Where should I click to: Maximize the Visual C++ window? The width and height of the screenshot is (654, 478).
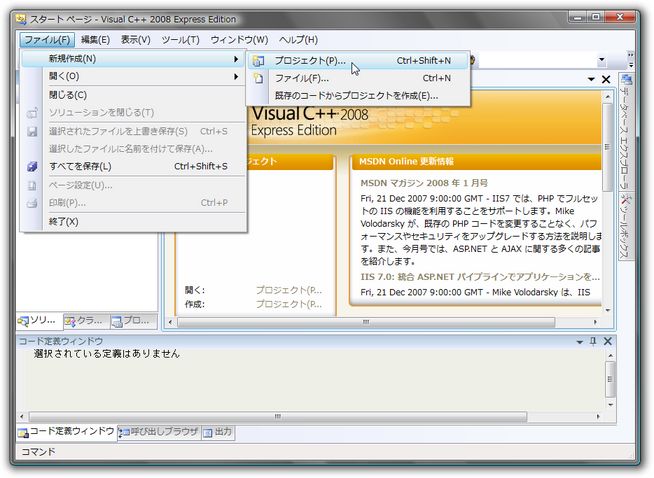point(596,17)
